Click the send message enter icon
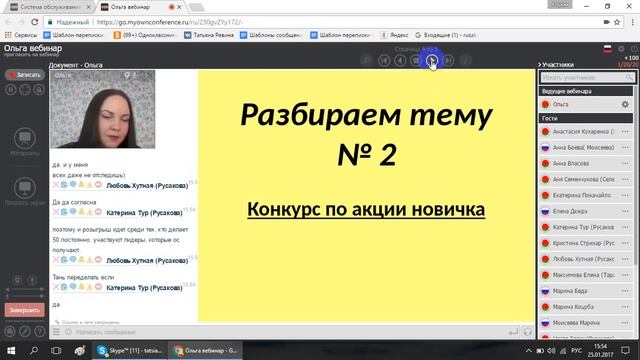The width and height of the screenshot is (640, 360). pyautogui.click(x=513, y=332)
